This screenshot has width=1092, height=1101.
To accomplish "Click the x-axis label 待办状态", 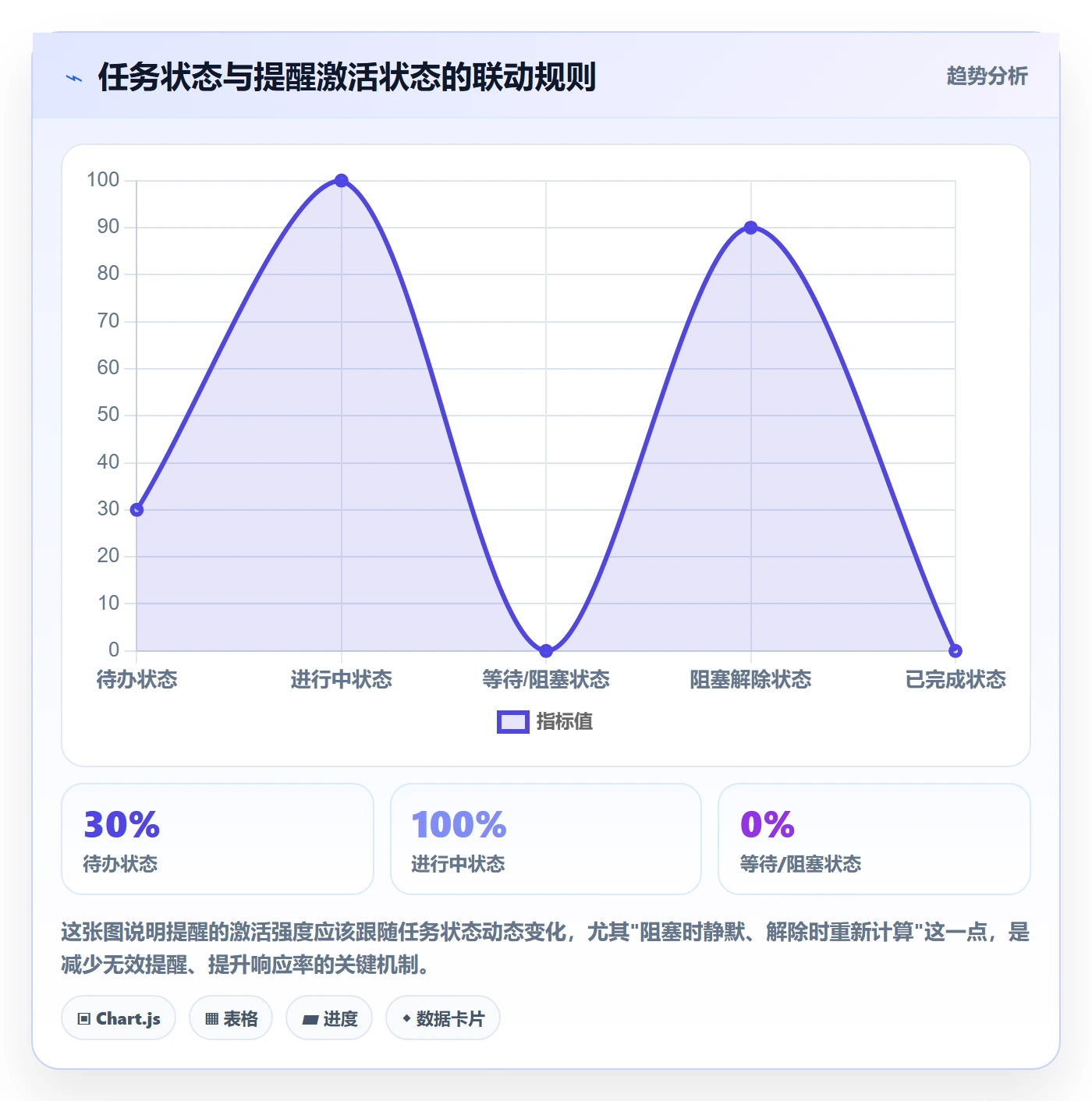I will 136,679.
